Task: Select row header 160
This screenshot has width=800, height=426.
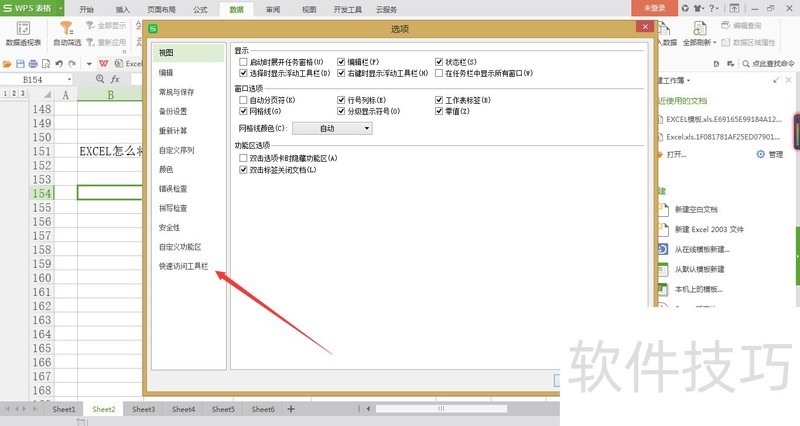Action: tap(42, 278)
